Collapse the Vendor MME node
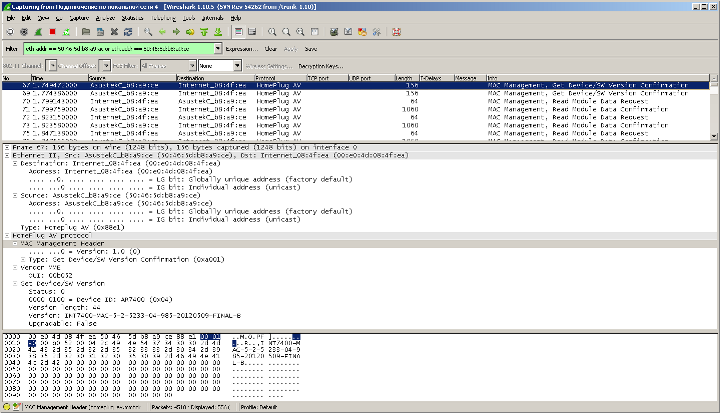Screen dimensions: 720x413 click(15, 267)
